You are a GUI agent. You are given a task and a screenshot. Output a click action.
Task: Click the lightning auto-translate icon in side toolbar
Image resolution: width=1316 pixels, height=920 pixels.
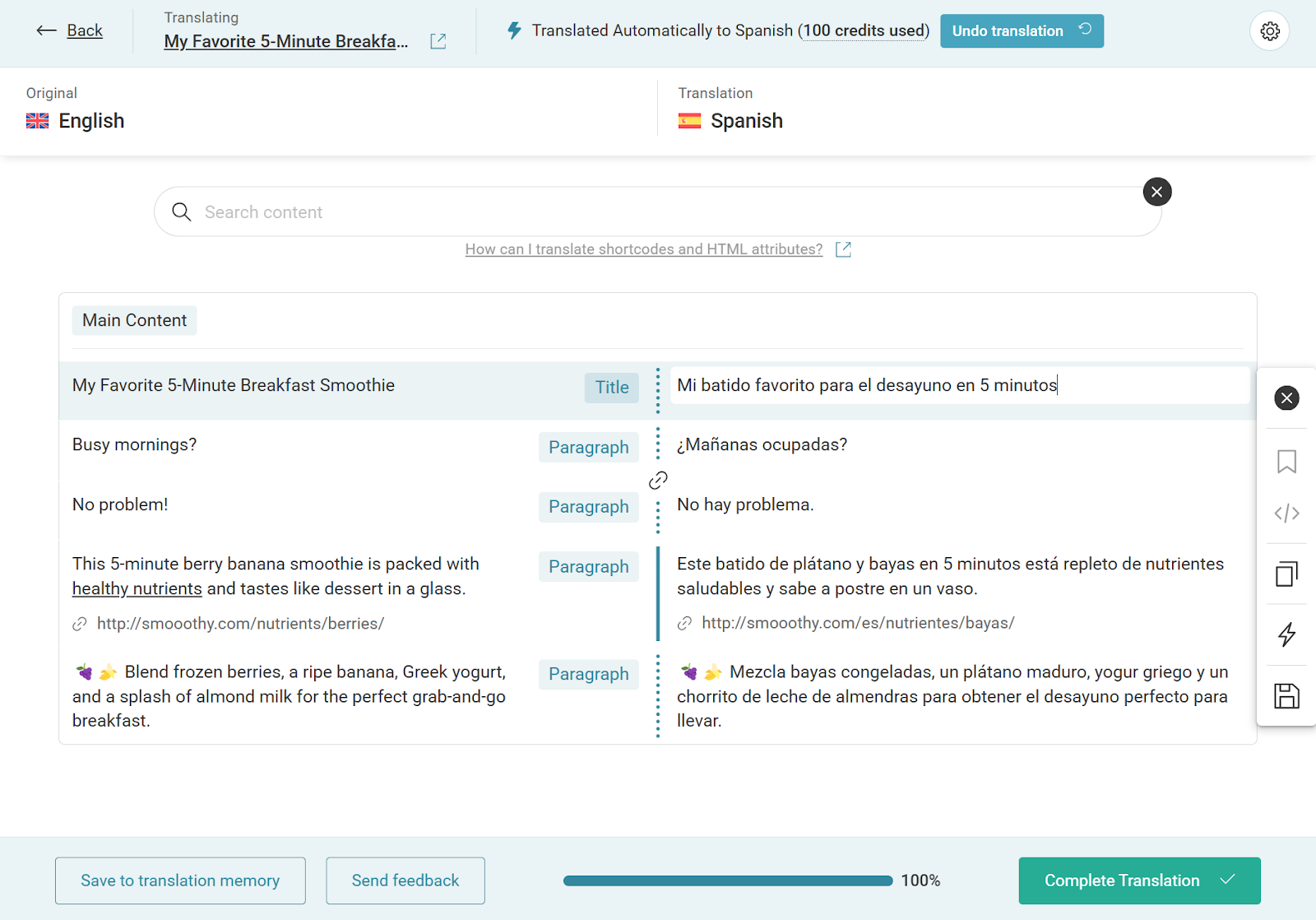pyautogui.click(x=1286, y=634)
